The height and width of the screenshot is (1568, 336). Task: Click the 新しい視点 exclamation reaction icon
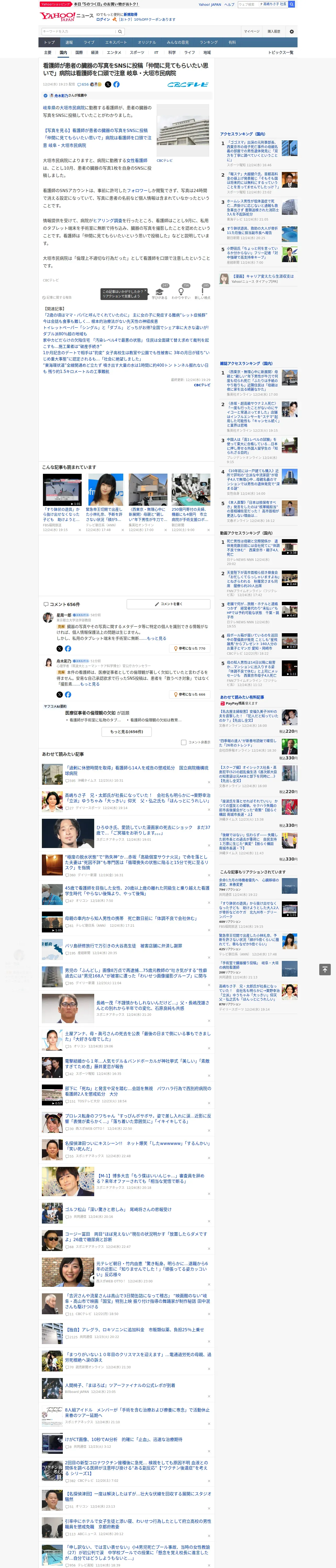203,292
